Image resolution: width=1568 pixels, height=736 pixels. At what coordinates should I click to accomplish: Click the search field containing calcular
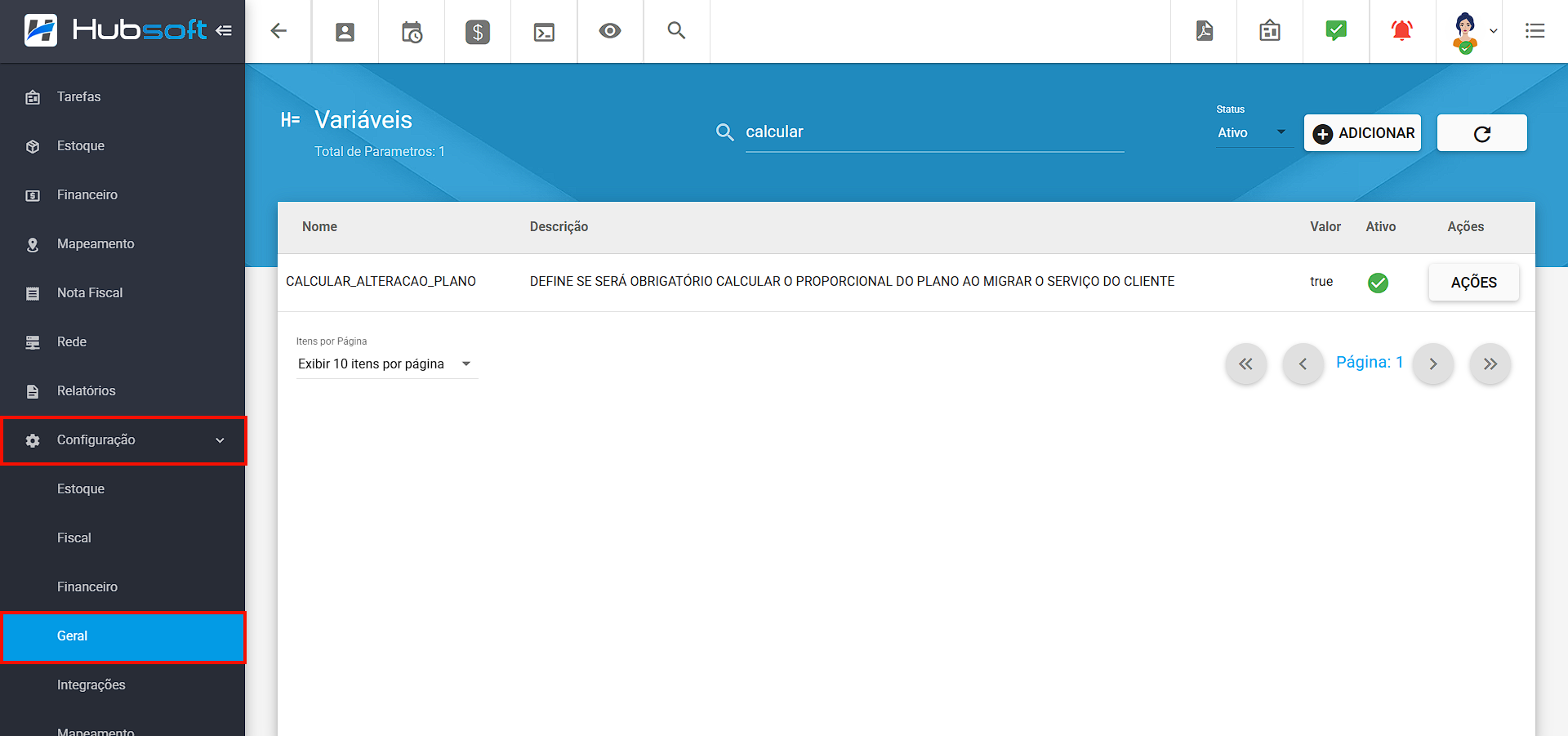934,132
